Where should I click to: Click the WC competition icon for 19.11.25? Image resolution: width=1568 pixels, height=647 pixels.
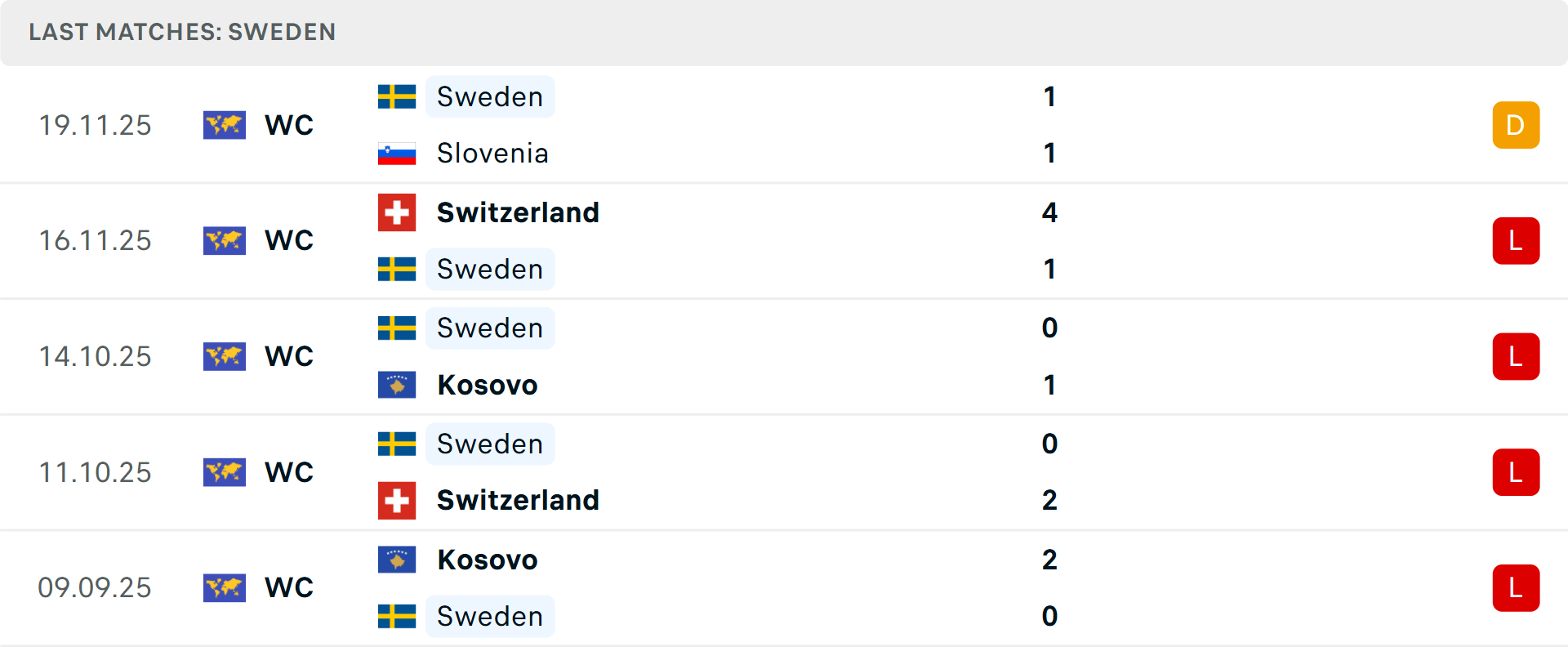[x=225, y=125]
